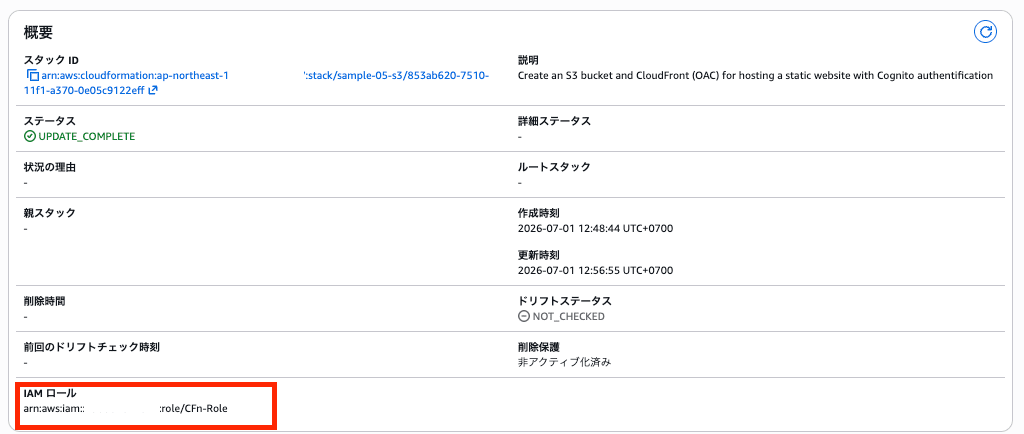Click the 削除保護 label
Viewport: 1024px width, 434px height.
click(x=538, y=347)
